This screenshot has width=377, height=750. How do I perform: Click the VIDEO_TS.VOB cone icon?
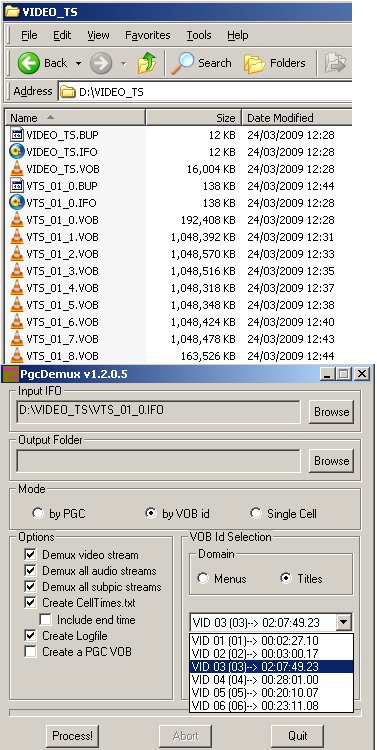pyautogui.click(x=17, y=169)
